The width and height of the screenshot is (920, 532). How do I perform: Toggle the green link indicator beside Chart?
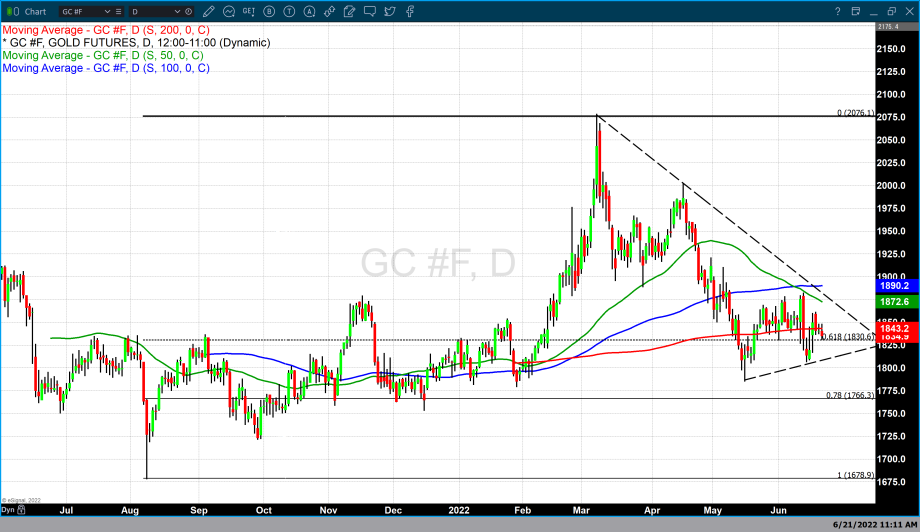[x=10, y=11]
